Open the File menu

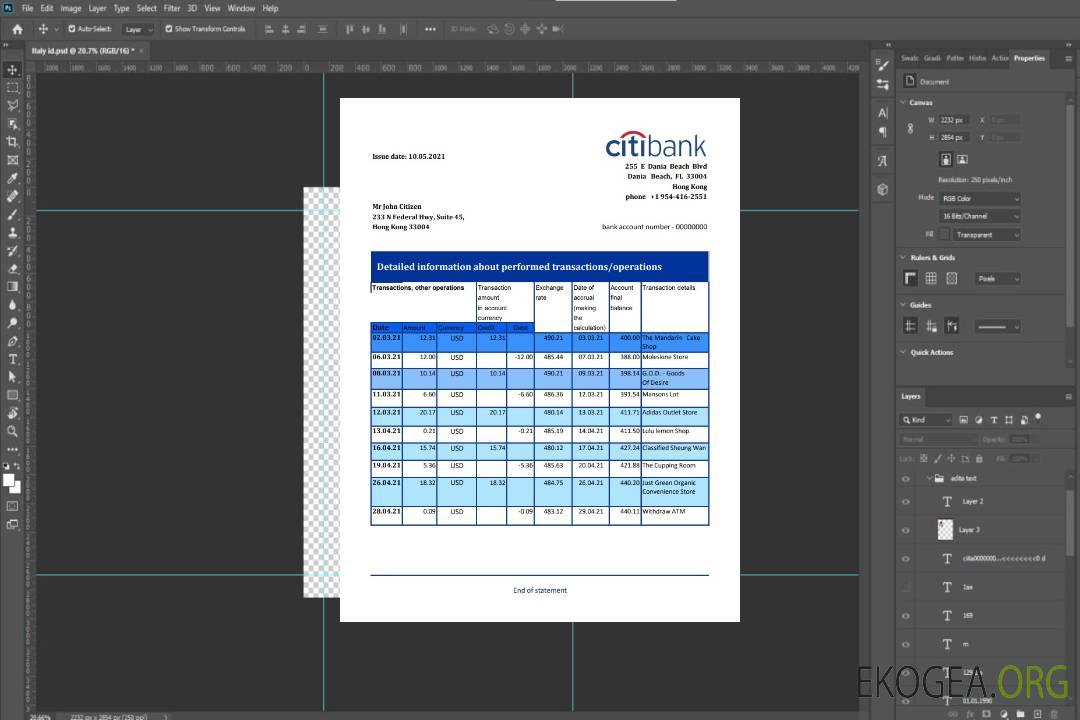point(27,8)
